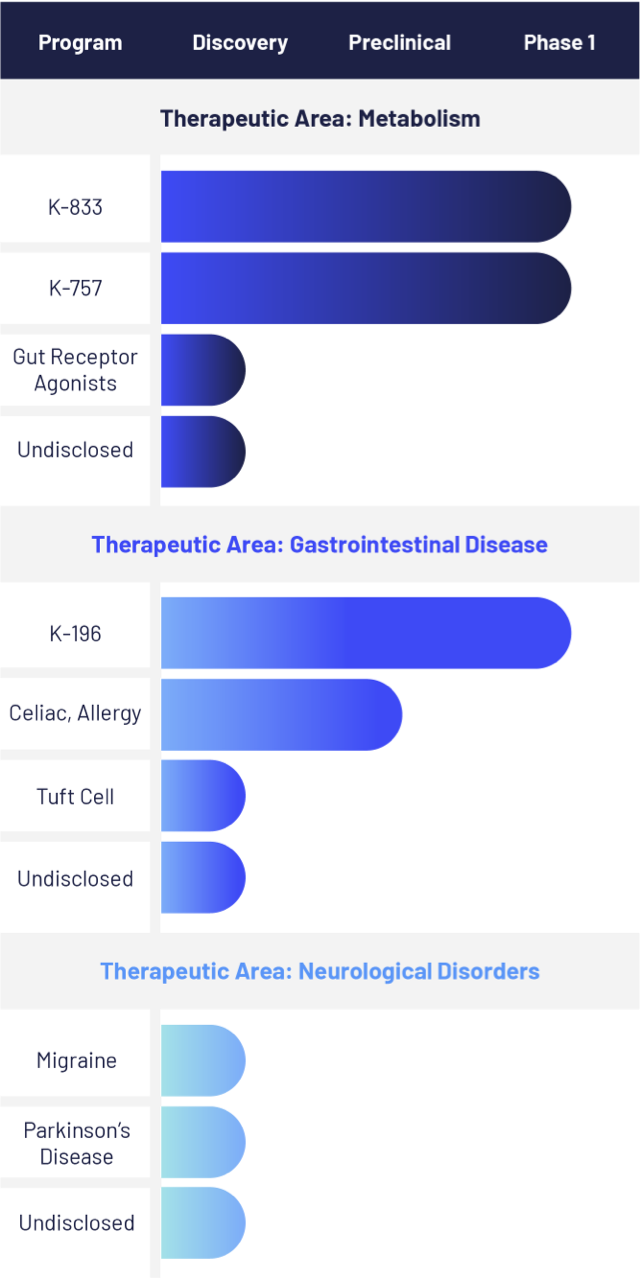Click the K-196 pipeline progress bar
The image size is (642, 1278).
coord(365,633)
